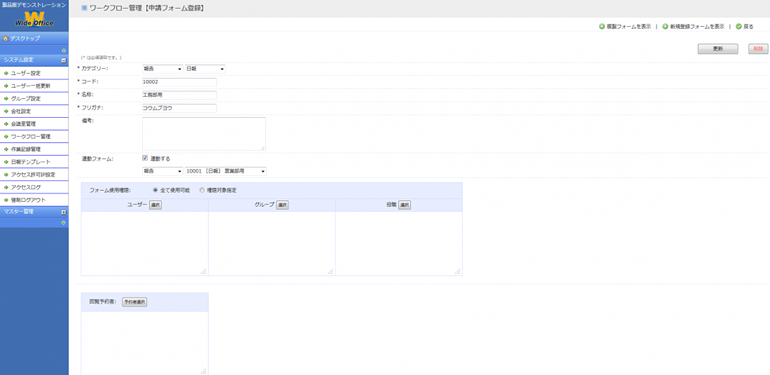
Task: Open the 10001 [日報] 営業部用 linked form dropdown
Action: 225,171
